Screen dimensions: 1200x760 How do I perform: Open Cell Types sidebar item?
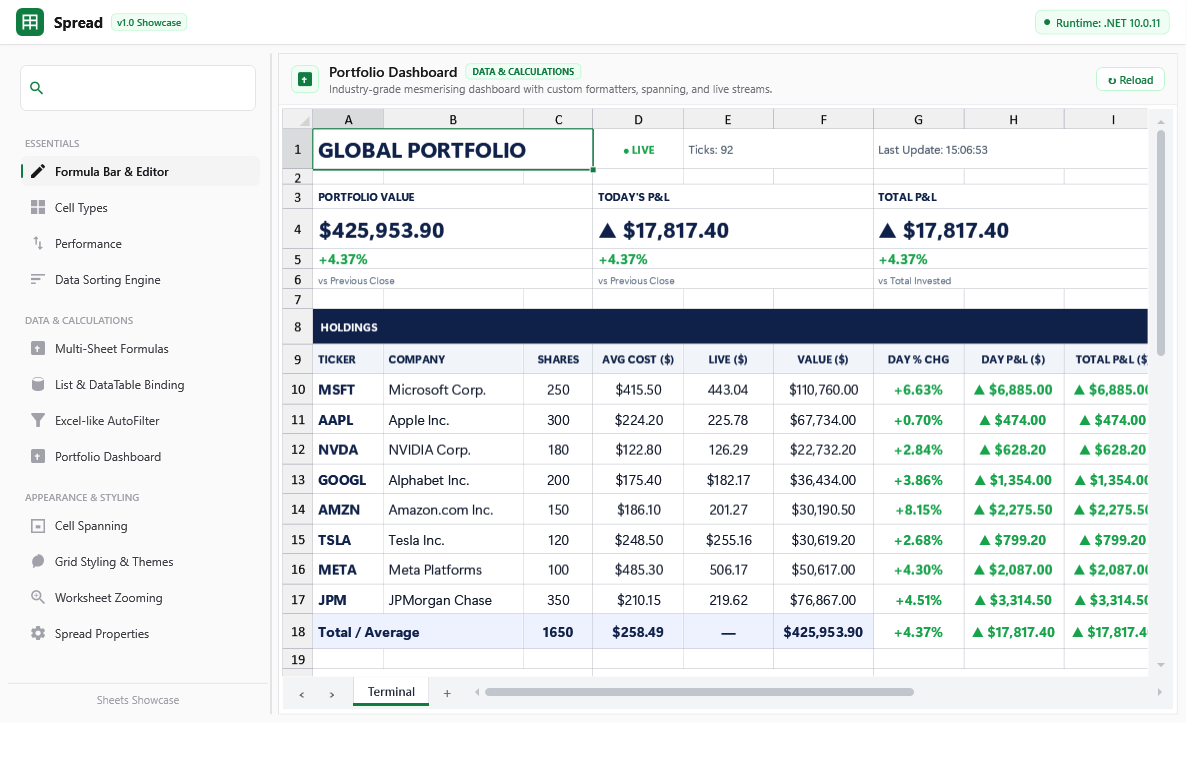click(140, 208)
